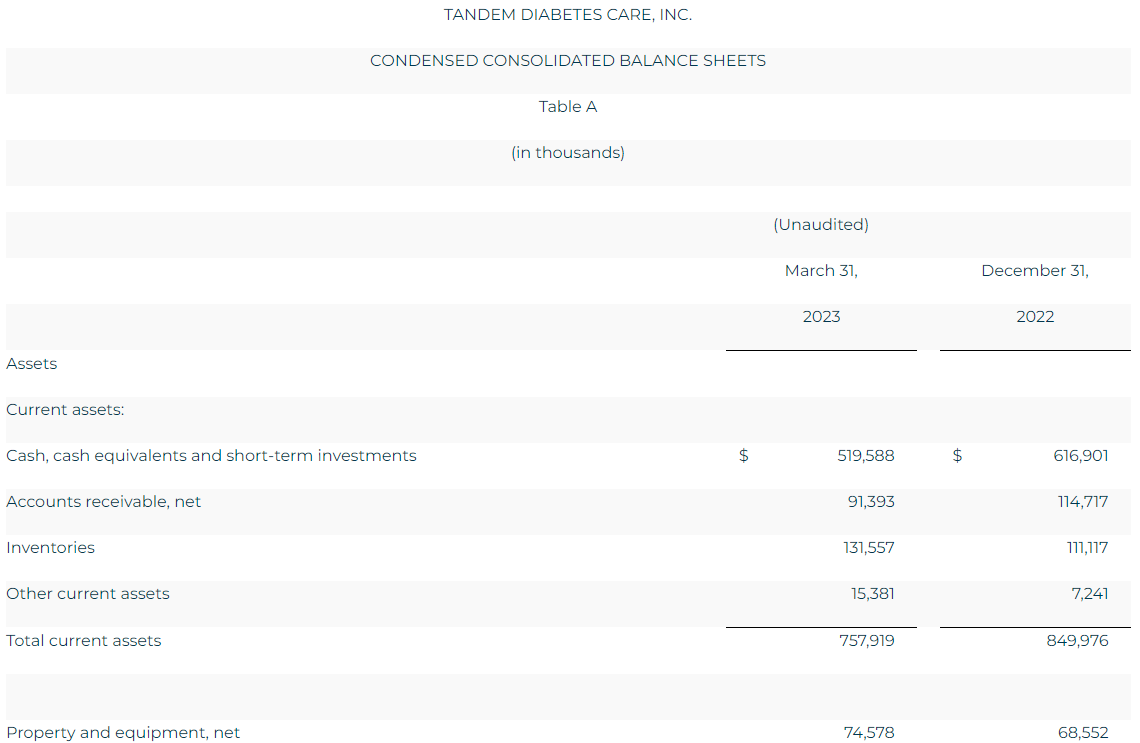Select the 'TANDEM DIABETES CARE, INC.' heading
Viewport: 1140px width, 743px height.
pos(568,15)
